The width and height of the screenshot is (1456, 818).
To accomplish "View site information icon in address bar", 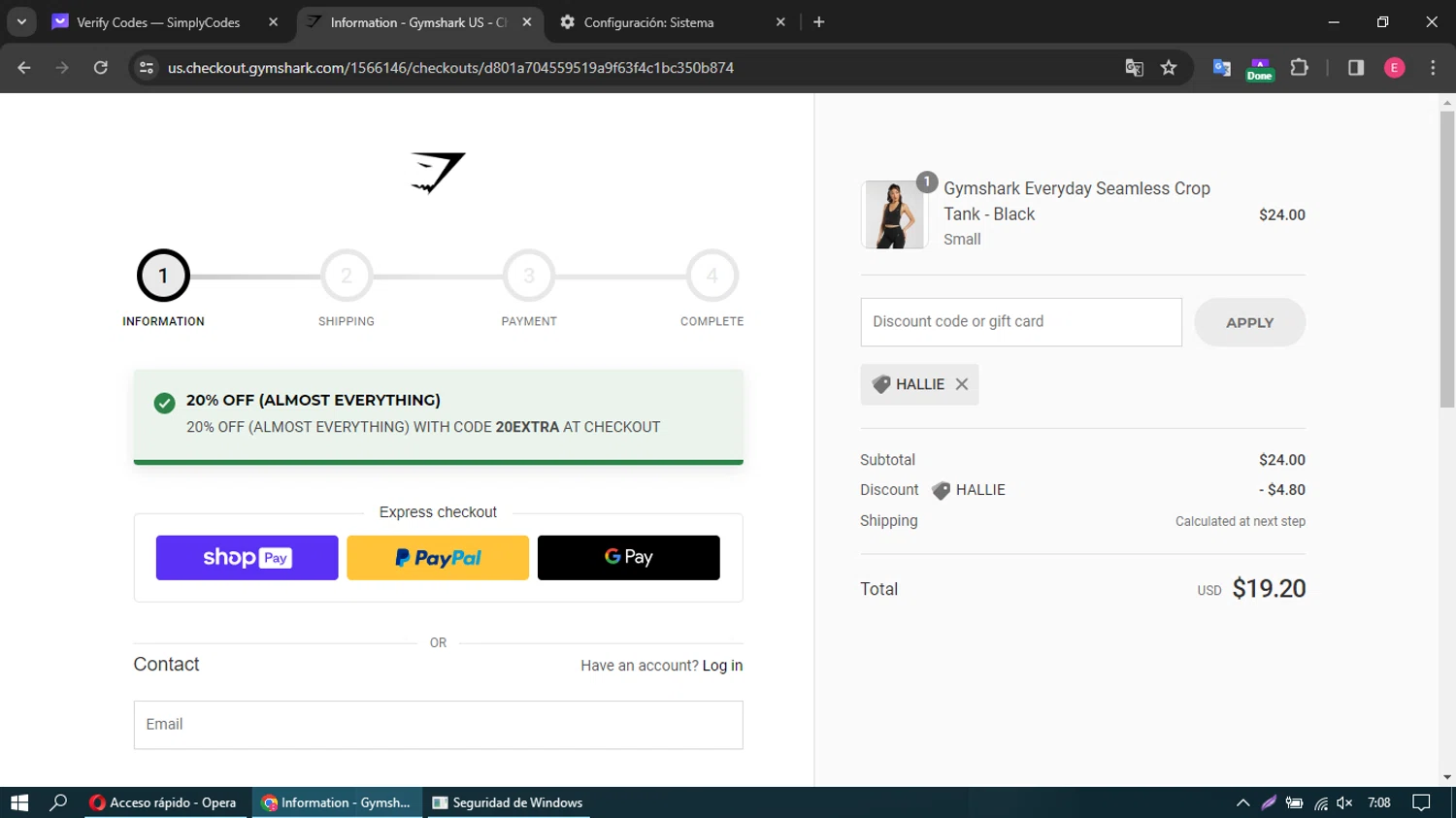I will (147, 68).
